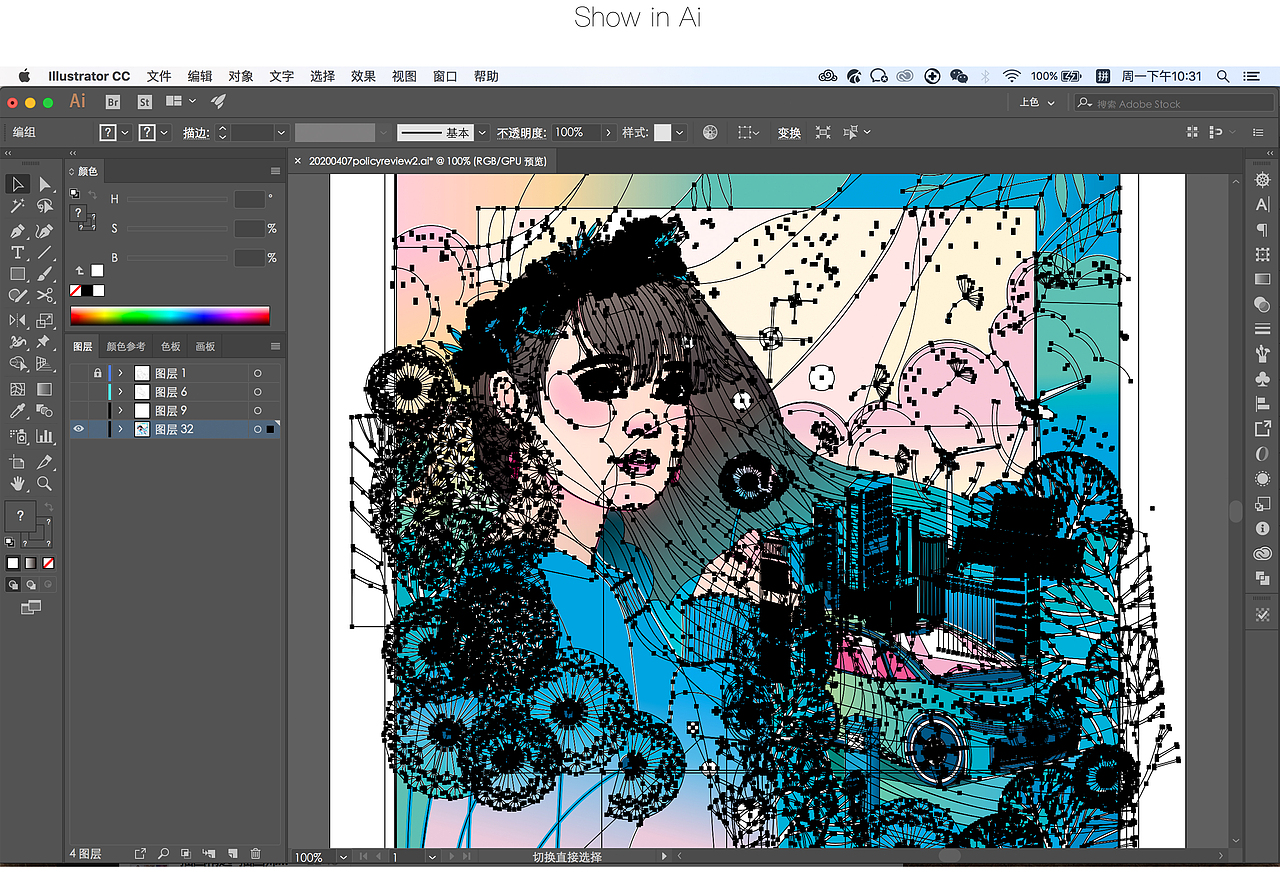Activate the Artboard tool

coord(17,462)
